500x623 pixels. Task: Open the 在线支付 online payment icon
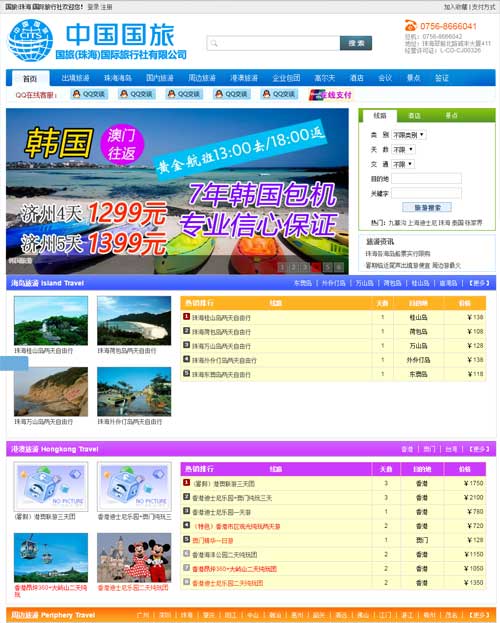330,95
